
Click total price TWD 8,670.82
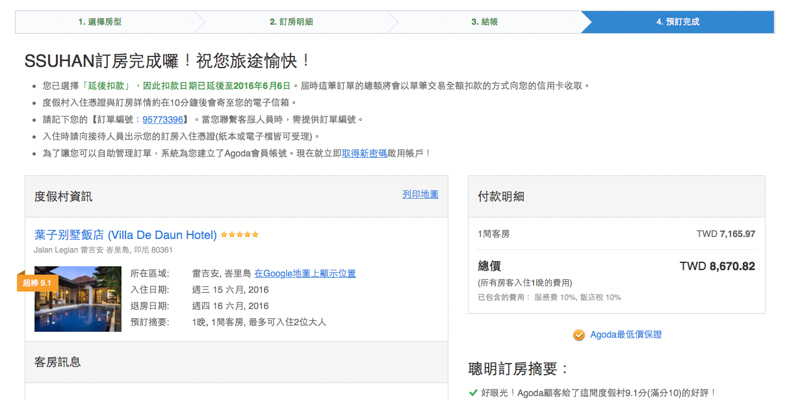pyautogui.click(x=717, y=266)
